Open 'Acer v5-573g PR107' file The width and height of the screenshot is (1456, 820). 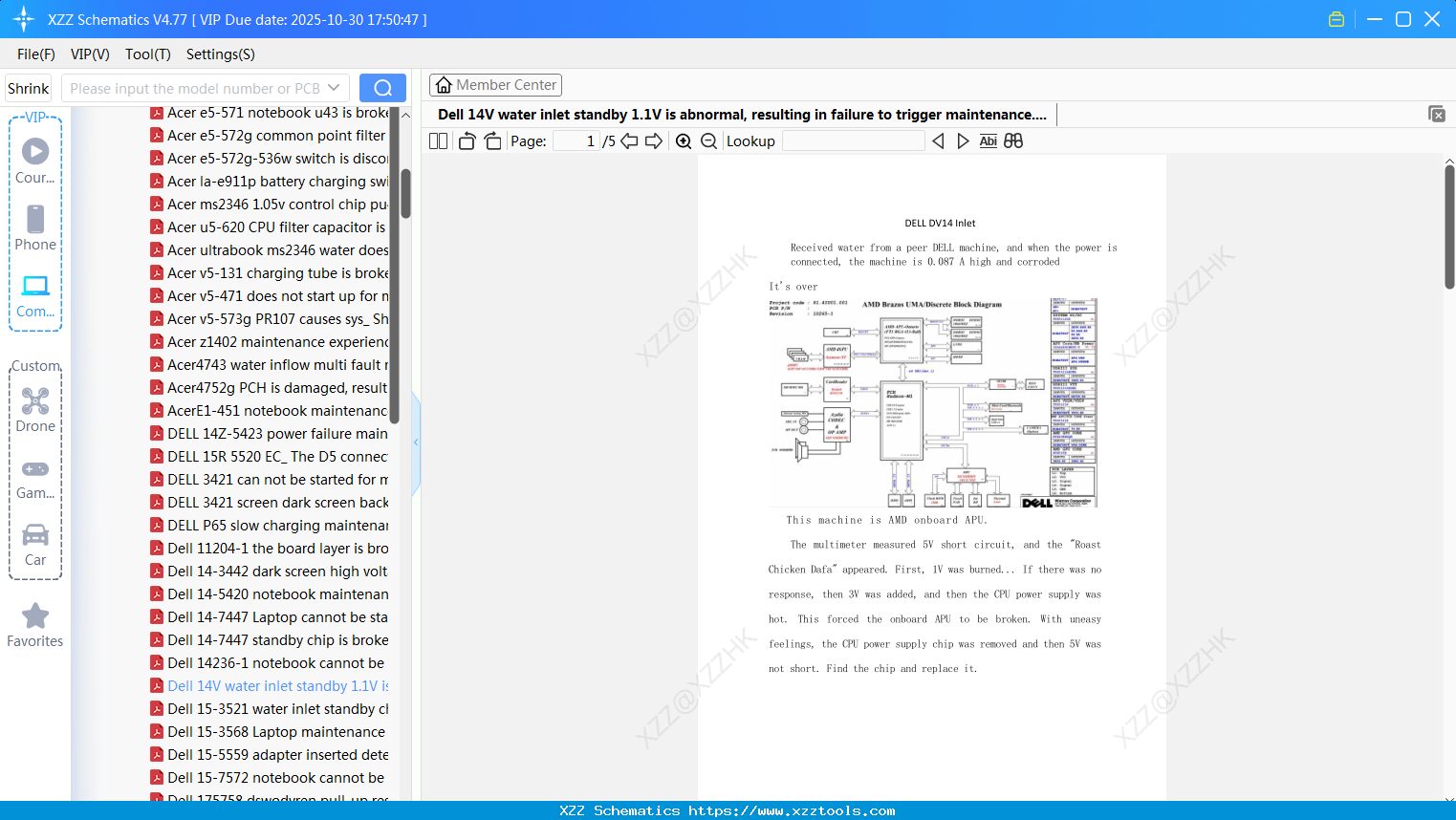(x=270, y=319)
